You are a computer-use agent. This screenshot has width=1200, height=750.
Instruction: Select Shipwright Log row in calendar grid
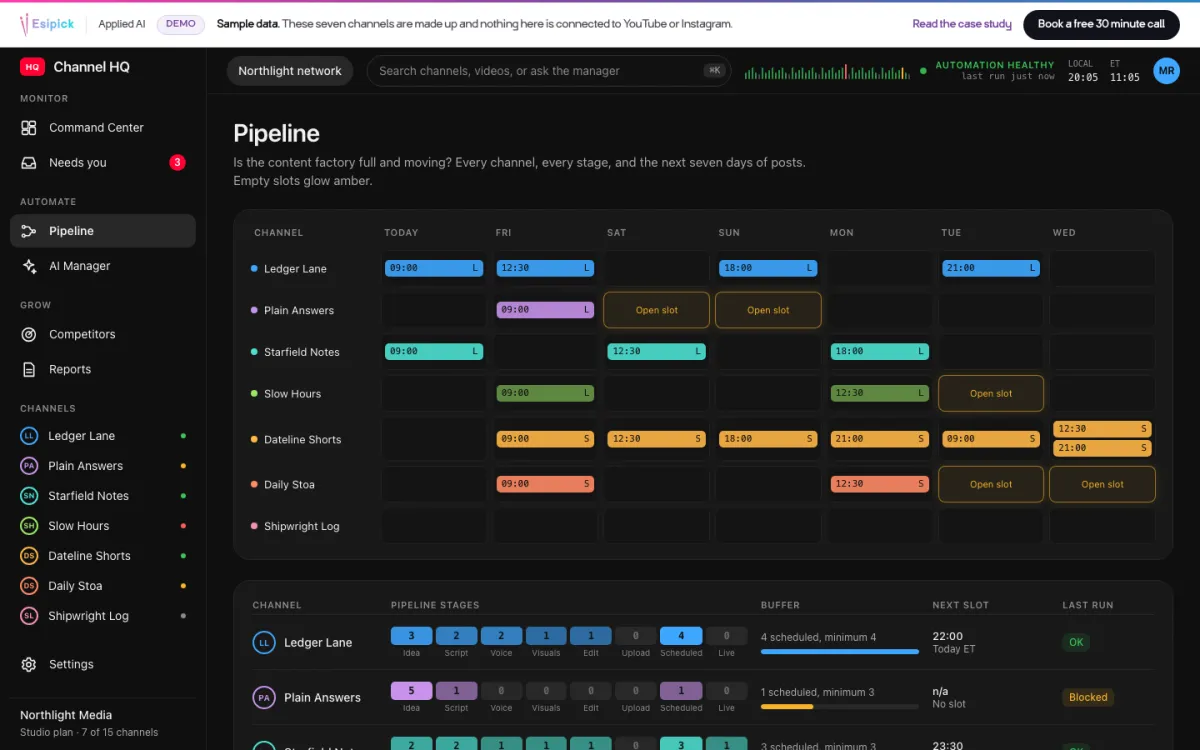click(x=702, y=527)
